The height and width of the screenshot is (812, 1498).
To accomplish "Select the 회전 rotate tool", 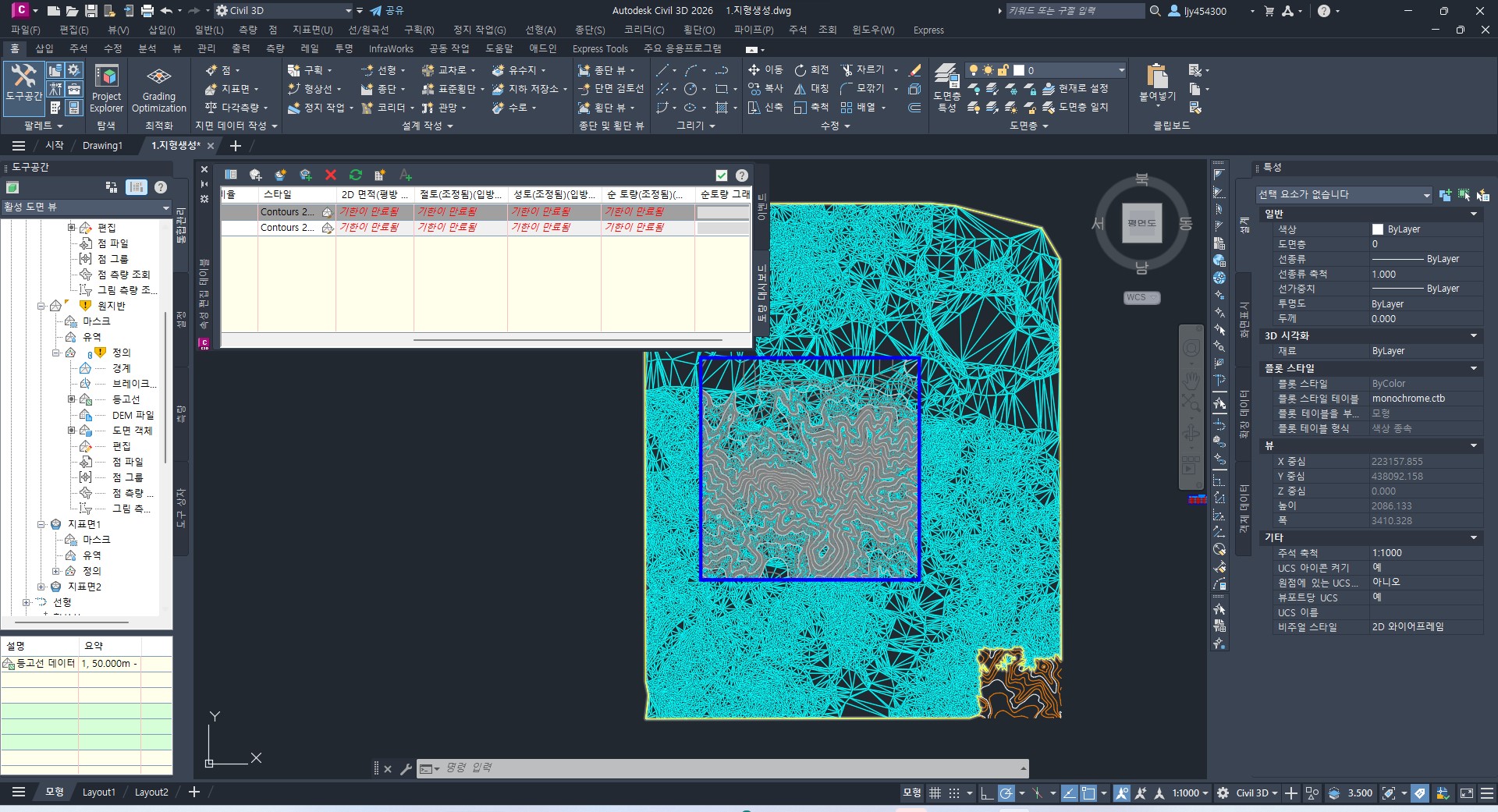I will coord(811,70).
